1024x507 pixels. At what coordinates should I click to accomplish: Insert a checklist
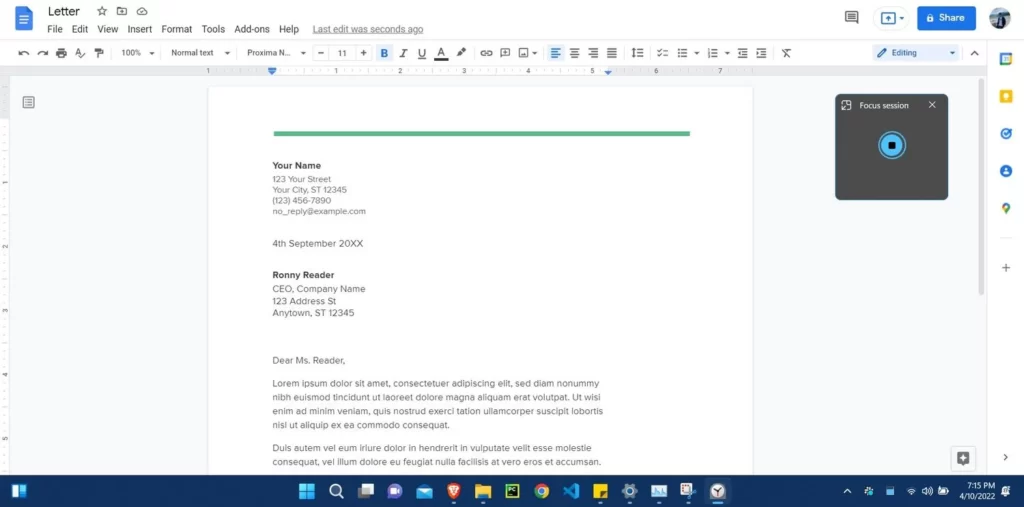662,53
